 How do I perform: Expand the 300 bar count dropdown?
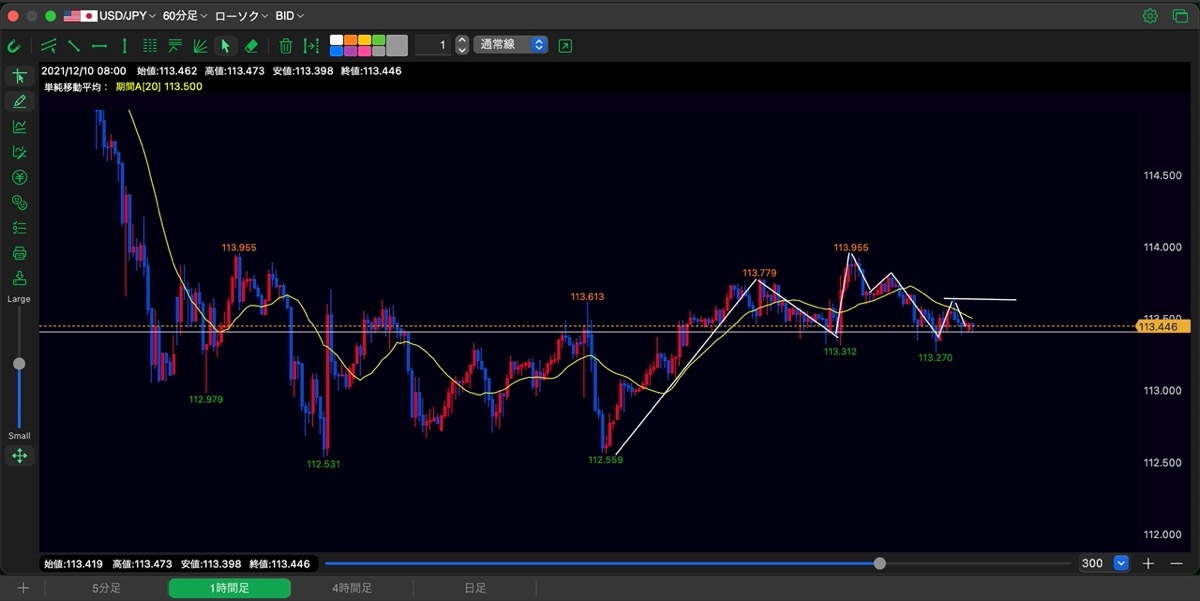(x=1120, y=564)
